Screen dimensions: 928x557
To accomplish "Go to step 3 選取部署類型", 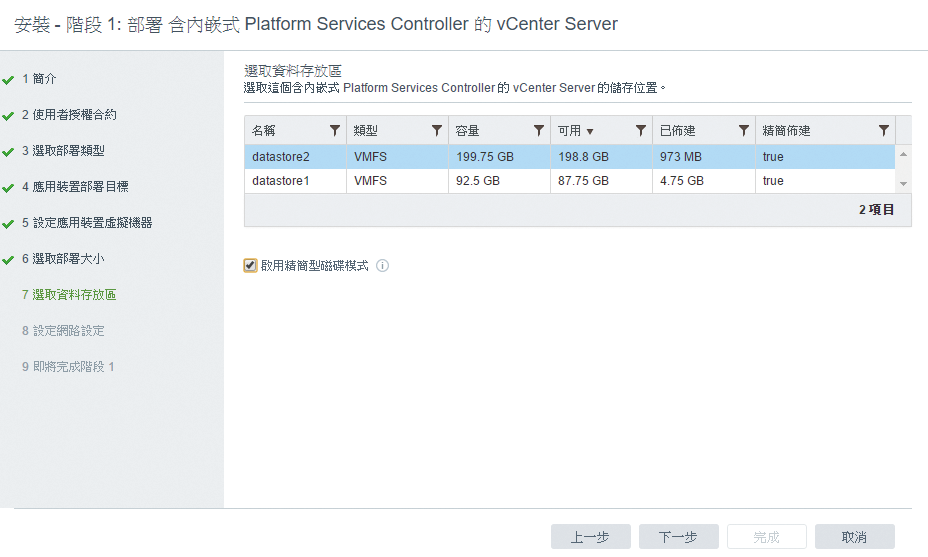I will 63,151.
